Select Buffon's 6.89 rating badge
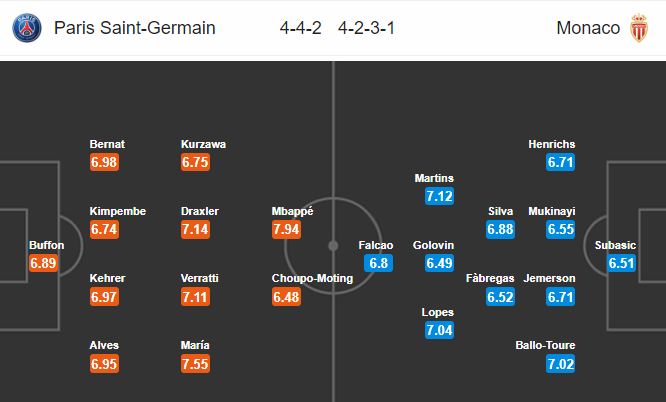Image resolution: width=666 pixels, height=402 pixels. click(x=43, y=263)
